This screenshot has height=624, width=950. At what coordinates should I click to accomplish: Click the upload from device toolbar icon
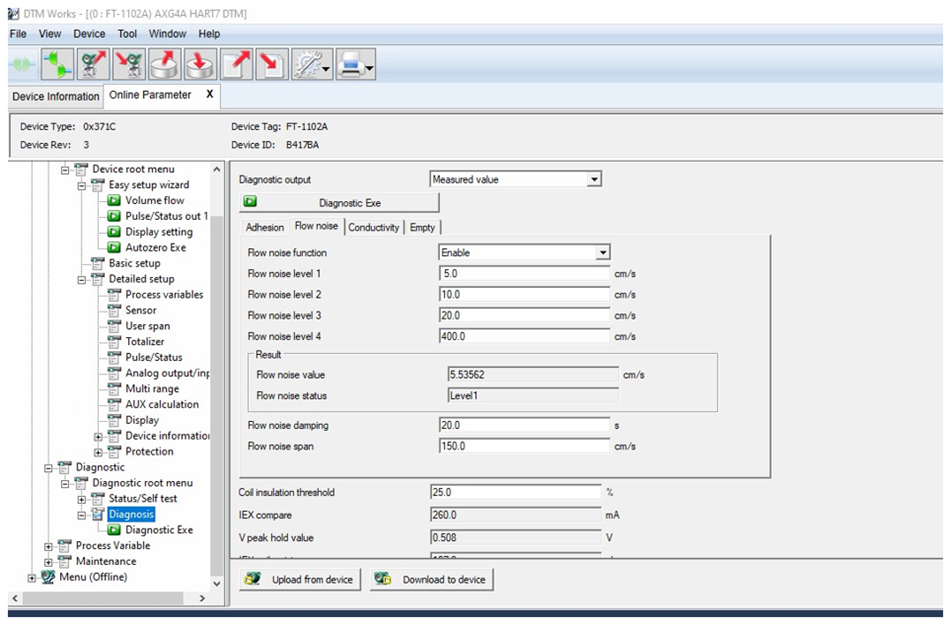[94, 65]
